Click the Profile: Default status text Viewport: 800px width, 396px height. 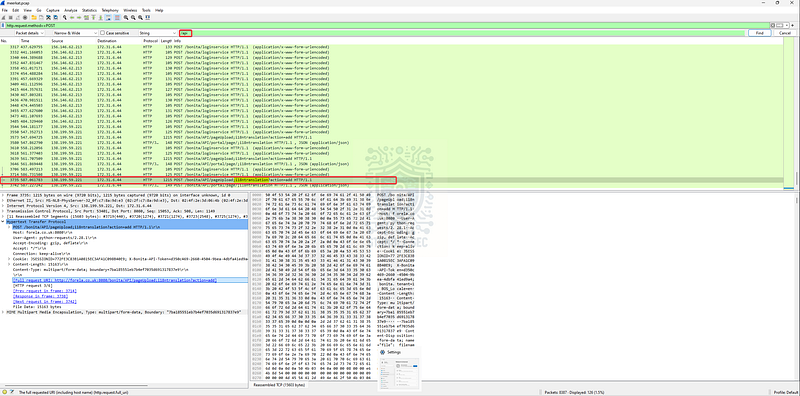pyautogui.click(x=785, y=392)
